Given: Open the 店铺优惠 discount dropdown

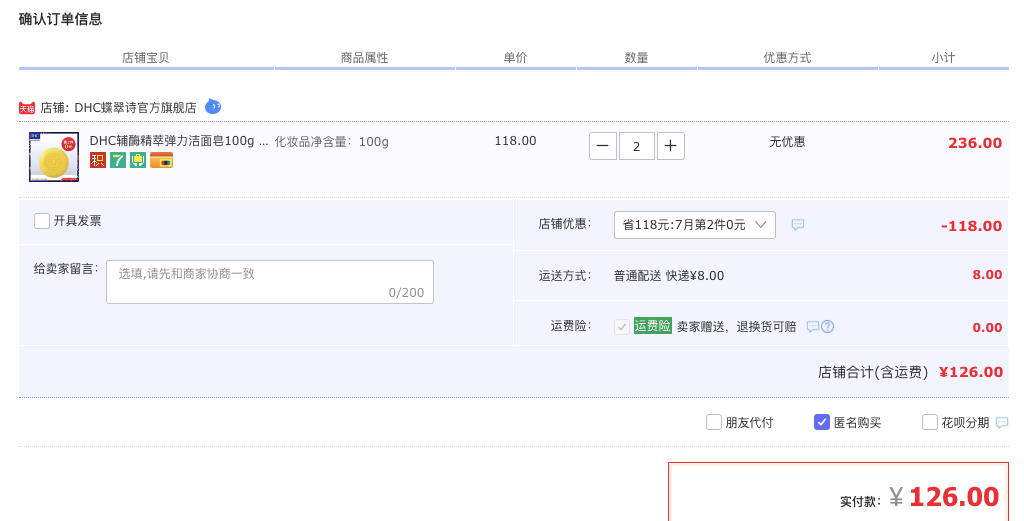Looking at the screenshot, I should tap(695, 225).
